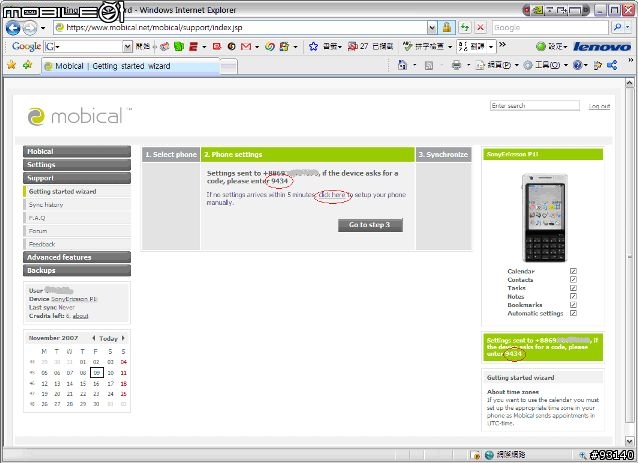The height and width of the screenshot is (463, 638).
Task: Refresh the page with the green arrows
Action: [464, 28]
